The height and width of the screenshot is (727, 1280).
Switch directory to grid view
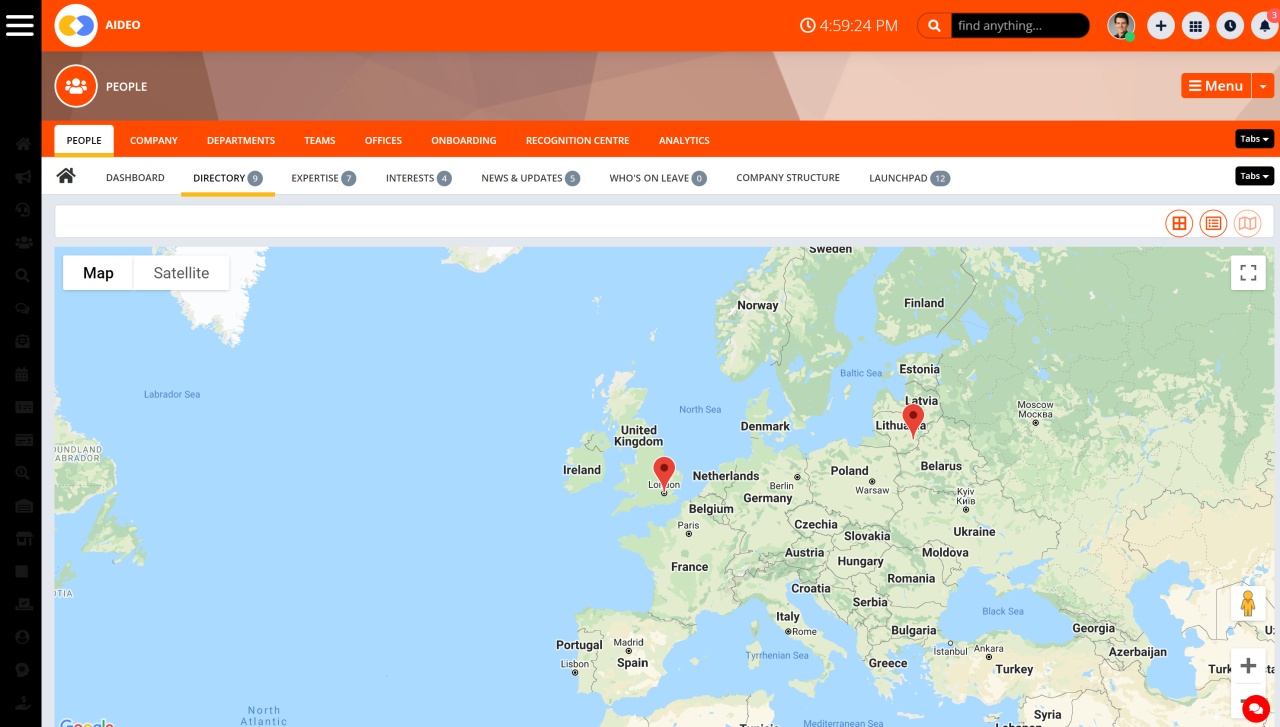1179,223
